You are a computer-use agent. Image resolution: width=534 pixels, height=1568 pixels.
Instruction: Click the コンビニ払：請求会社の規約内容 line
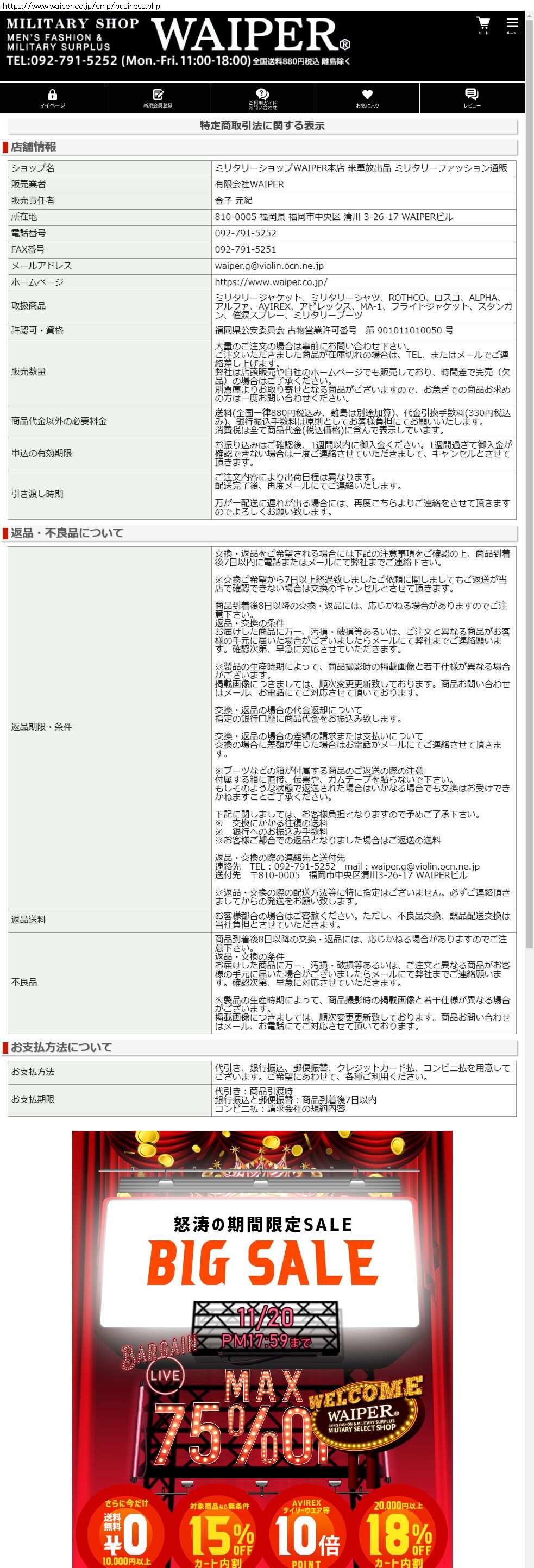click(280, 1109)
